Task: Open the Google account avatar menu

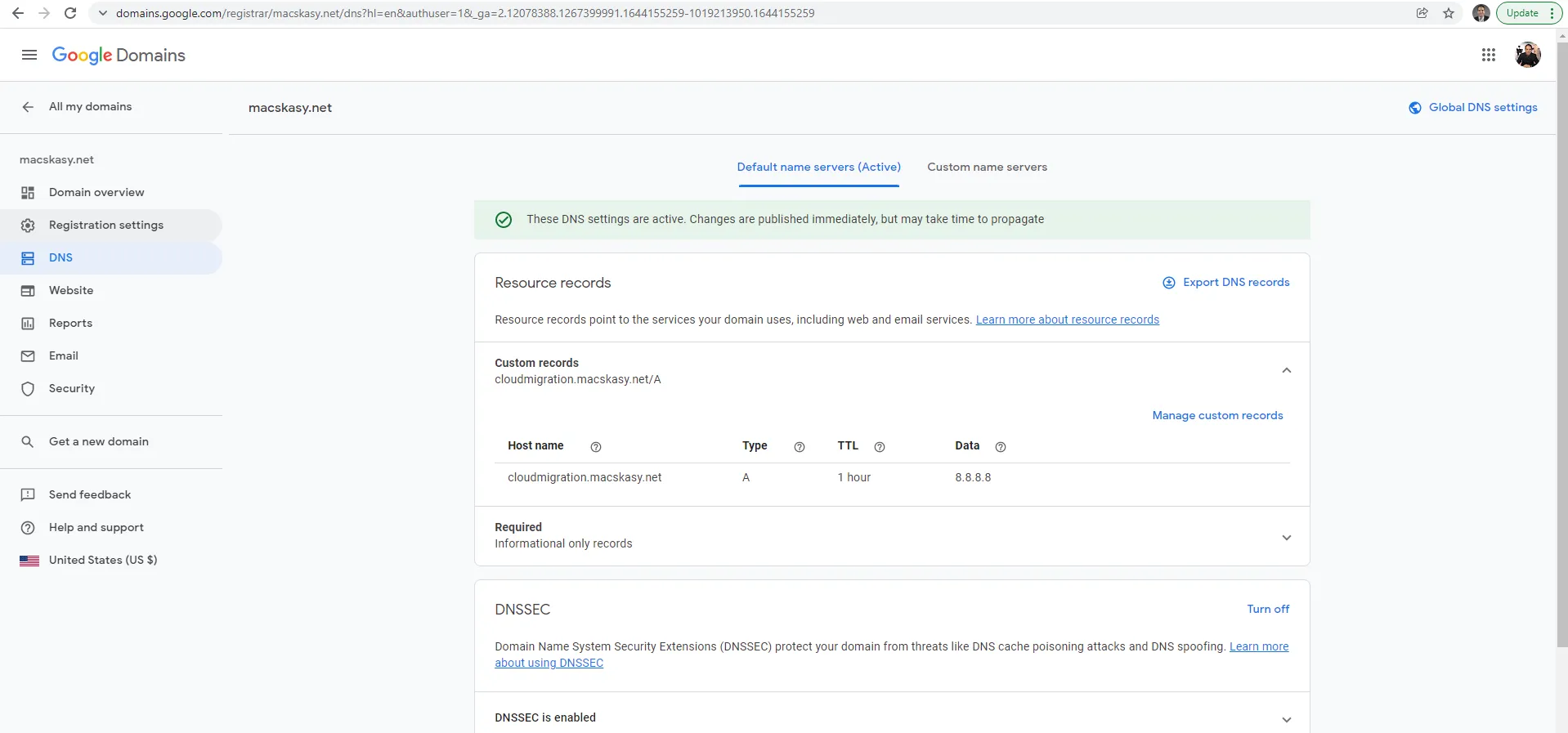Action: (x=1528, y=55)
